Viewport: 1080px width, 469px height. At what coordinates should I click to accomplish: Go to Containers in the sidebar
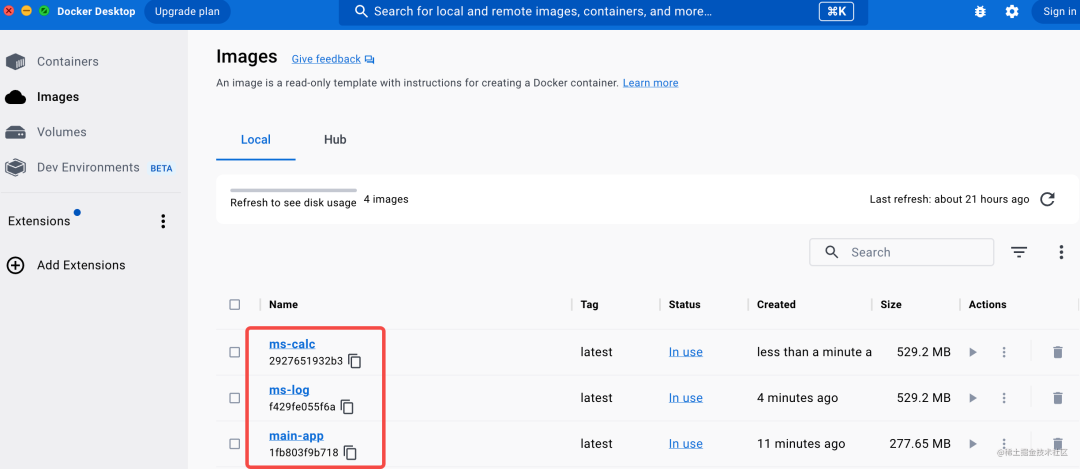click(67, 62)
